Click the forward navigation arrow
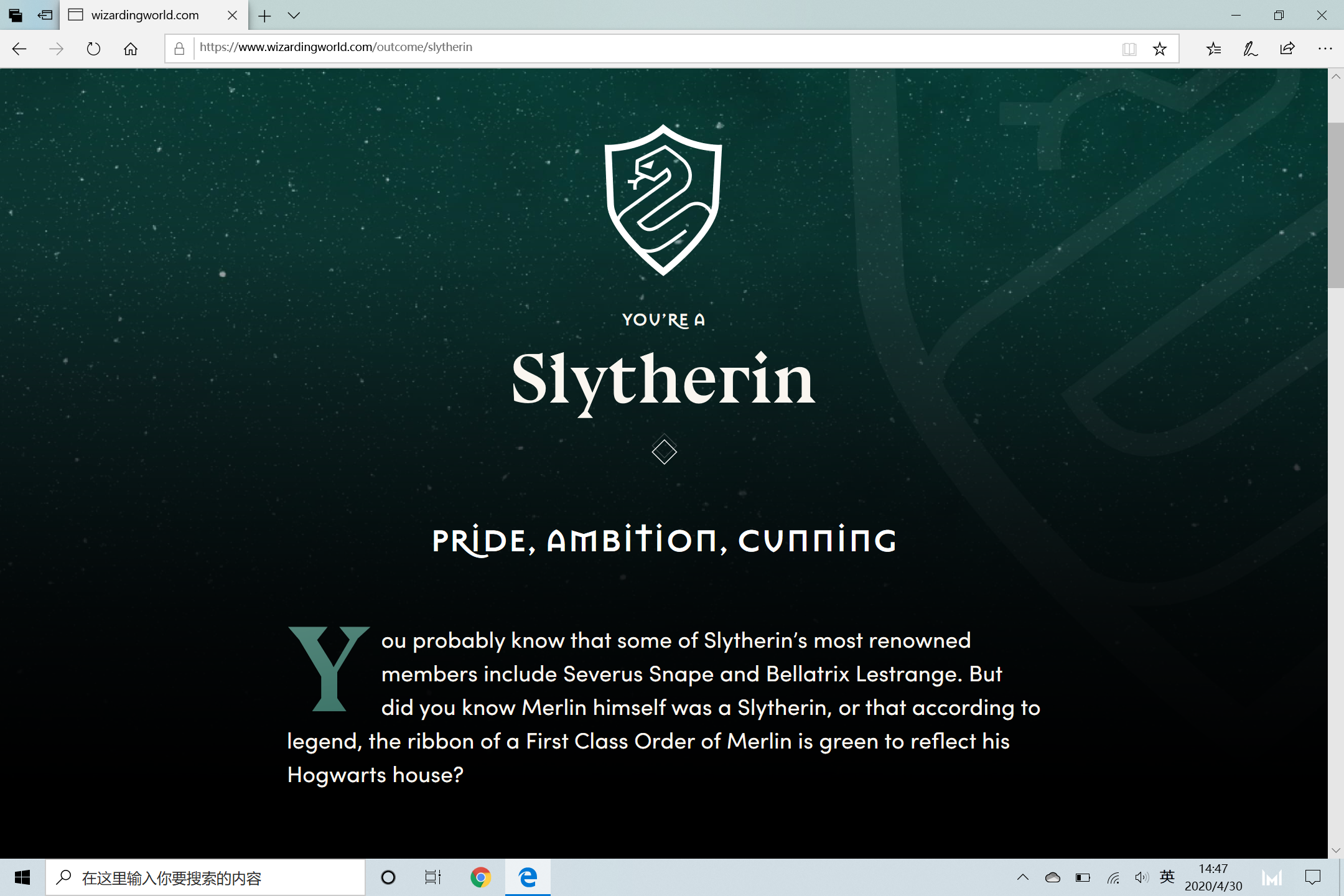Viewport: 1344px width, 896px height. point(56,49)
